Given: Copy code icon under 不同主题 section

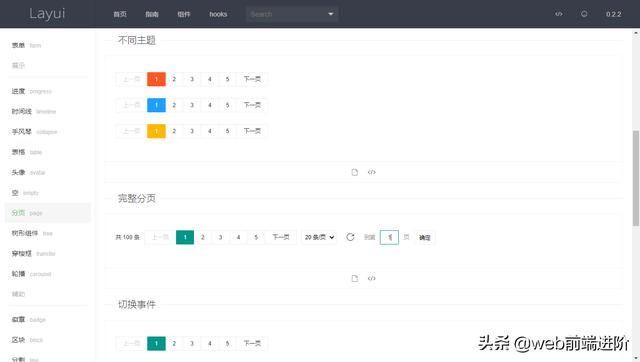Looking at the screenshot, I should point(354,172).
